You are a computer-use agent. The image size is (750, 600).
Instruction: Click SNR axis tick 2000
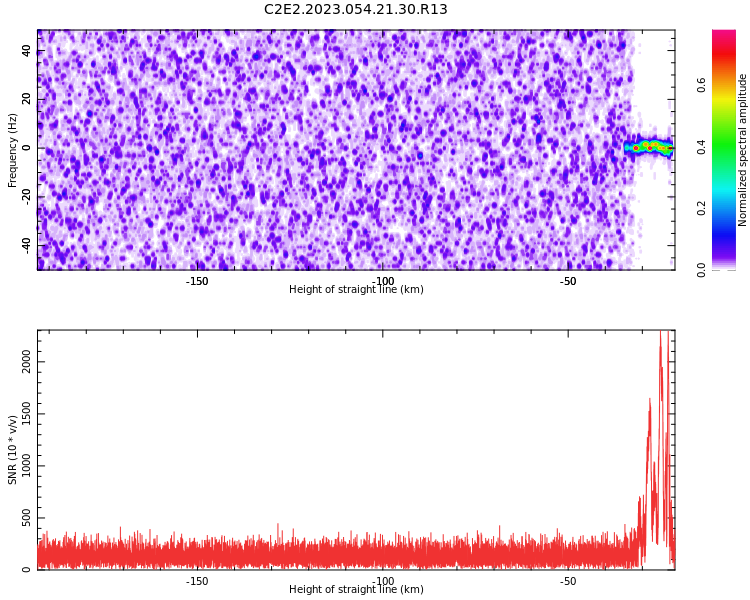pos(26,361)
